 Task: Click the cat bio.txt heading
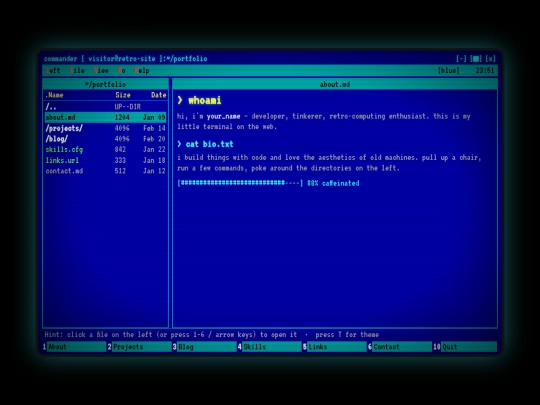[205, 144]
